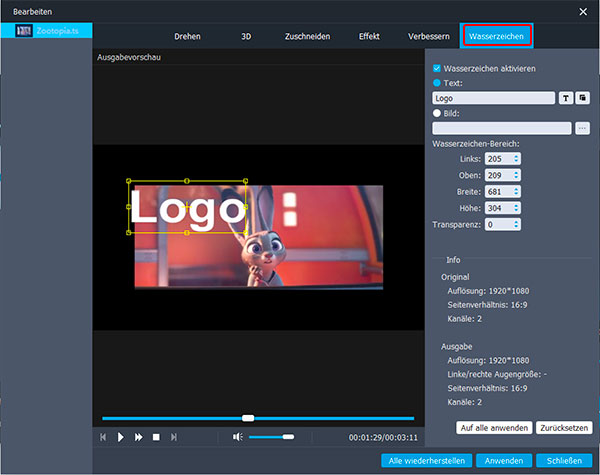
Task: Open the watermark text color picker
Action: 582,98
